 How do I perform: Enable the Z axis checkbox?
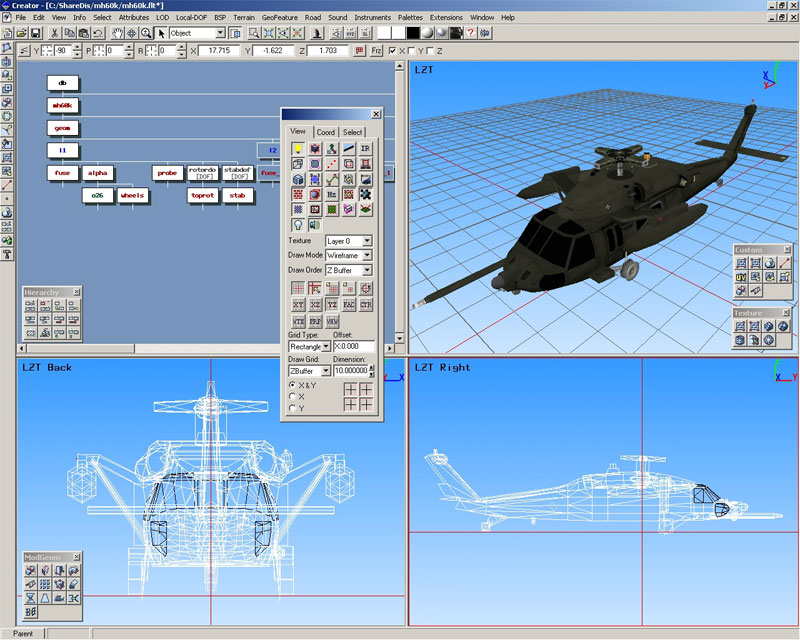(x=429, y=50)
